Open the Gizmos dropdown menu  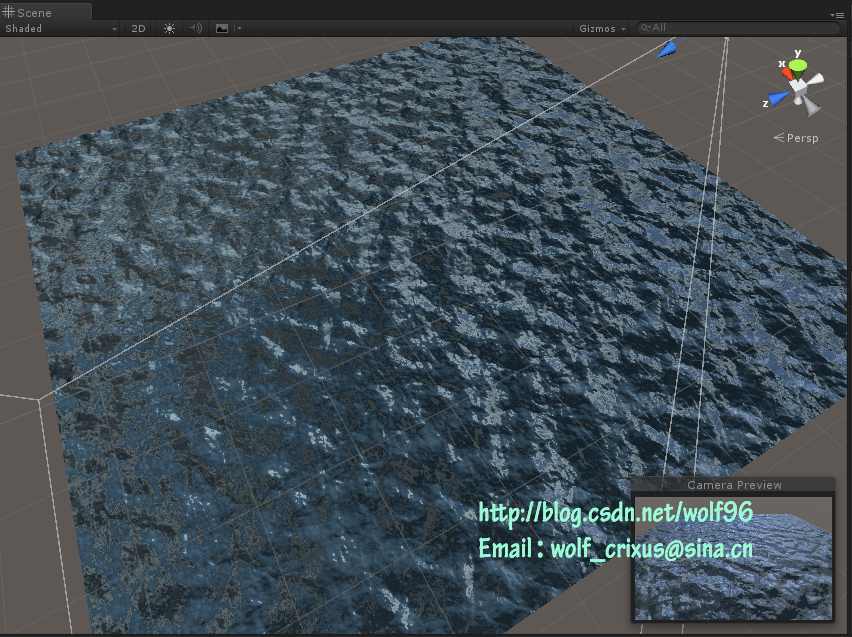pyautogui.click(x=602, y=29)
